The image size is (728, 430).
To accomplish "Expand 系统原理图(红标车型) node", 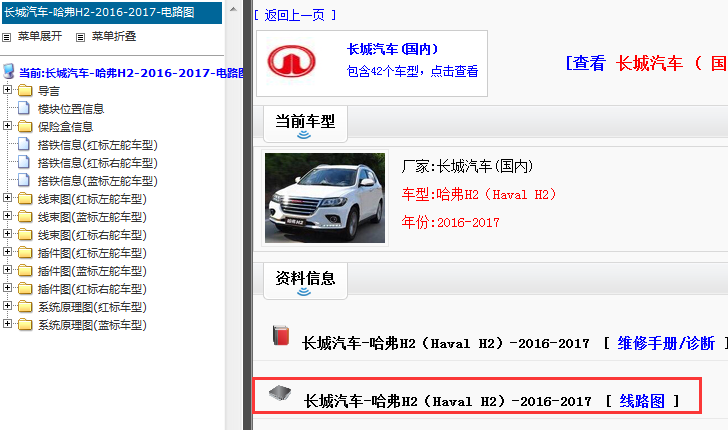I will click(7, 306).
